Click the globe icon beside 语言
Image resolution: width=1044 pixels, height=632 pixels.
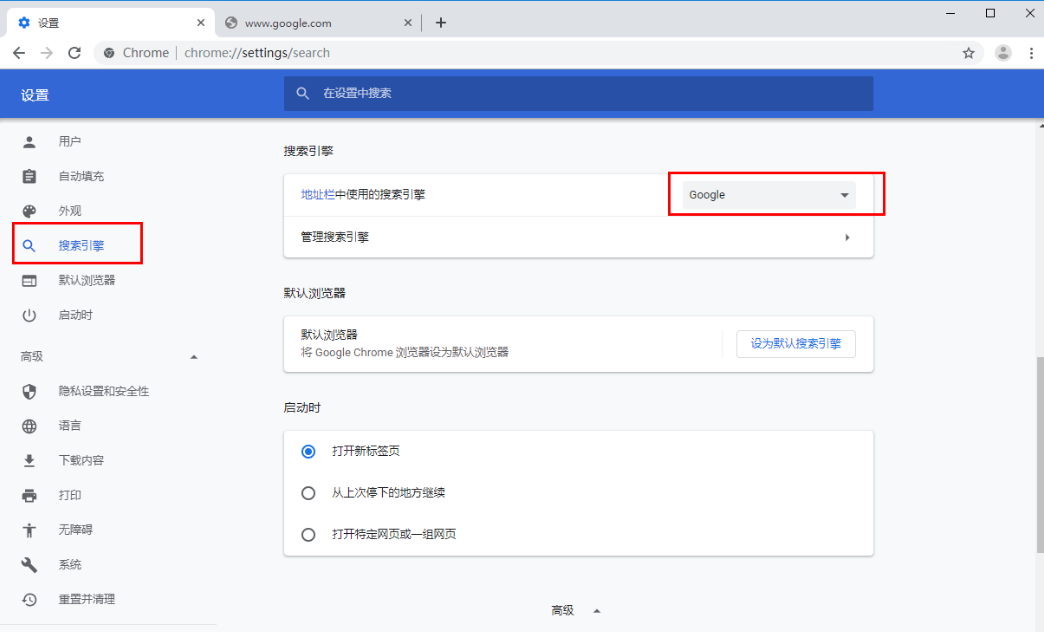(x=29, y=426)
